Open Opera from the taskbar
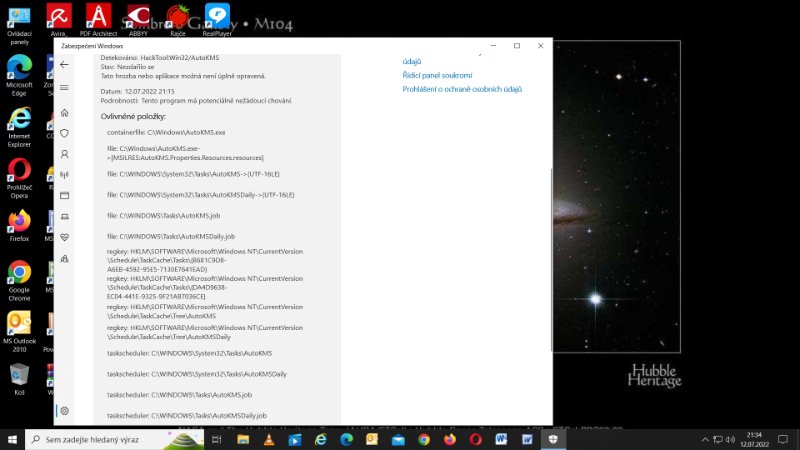 pyautogui.click(x=476, y=439)
